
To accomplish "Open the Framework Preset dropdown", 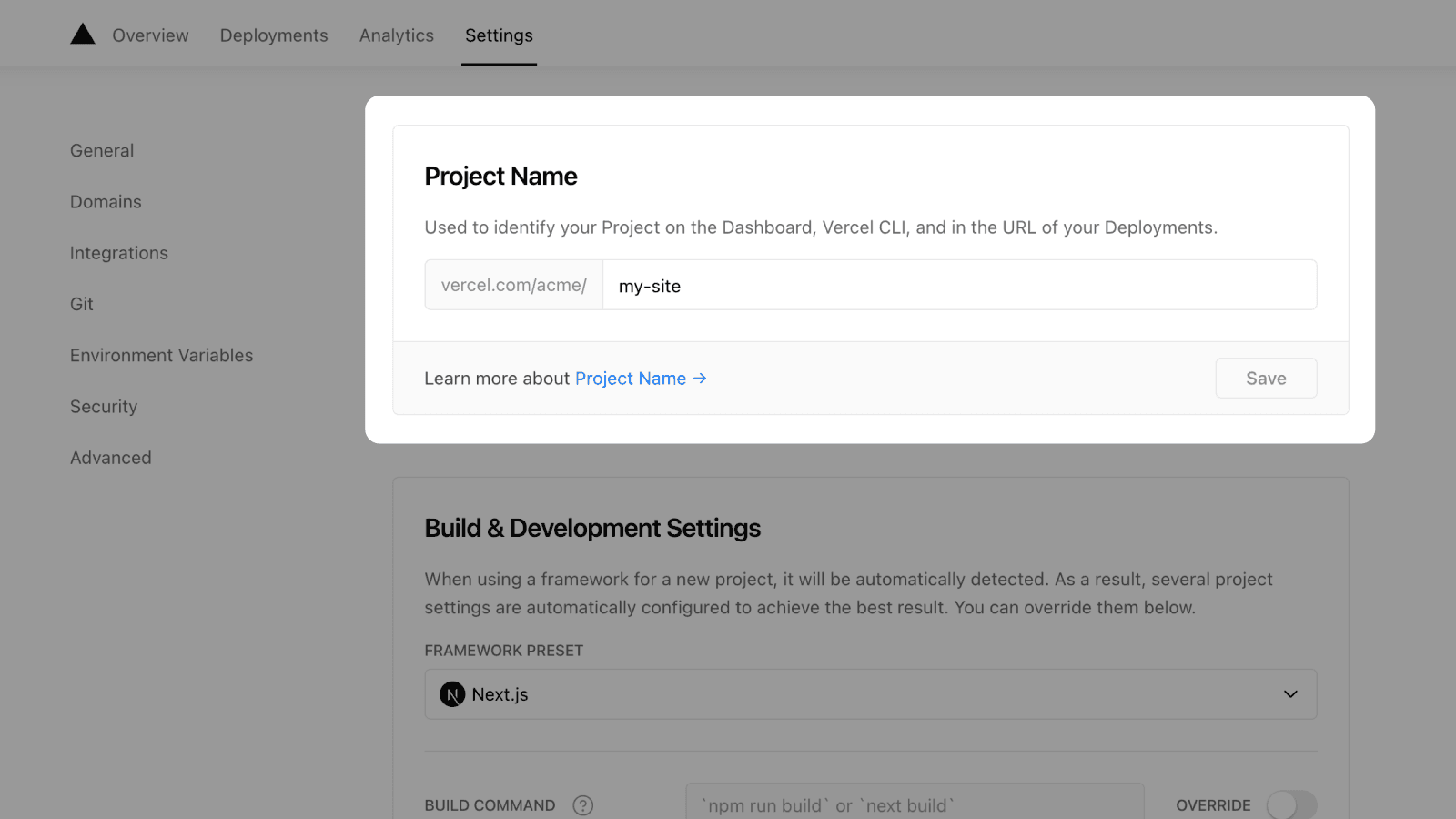I will 870,694.
